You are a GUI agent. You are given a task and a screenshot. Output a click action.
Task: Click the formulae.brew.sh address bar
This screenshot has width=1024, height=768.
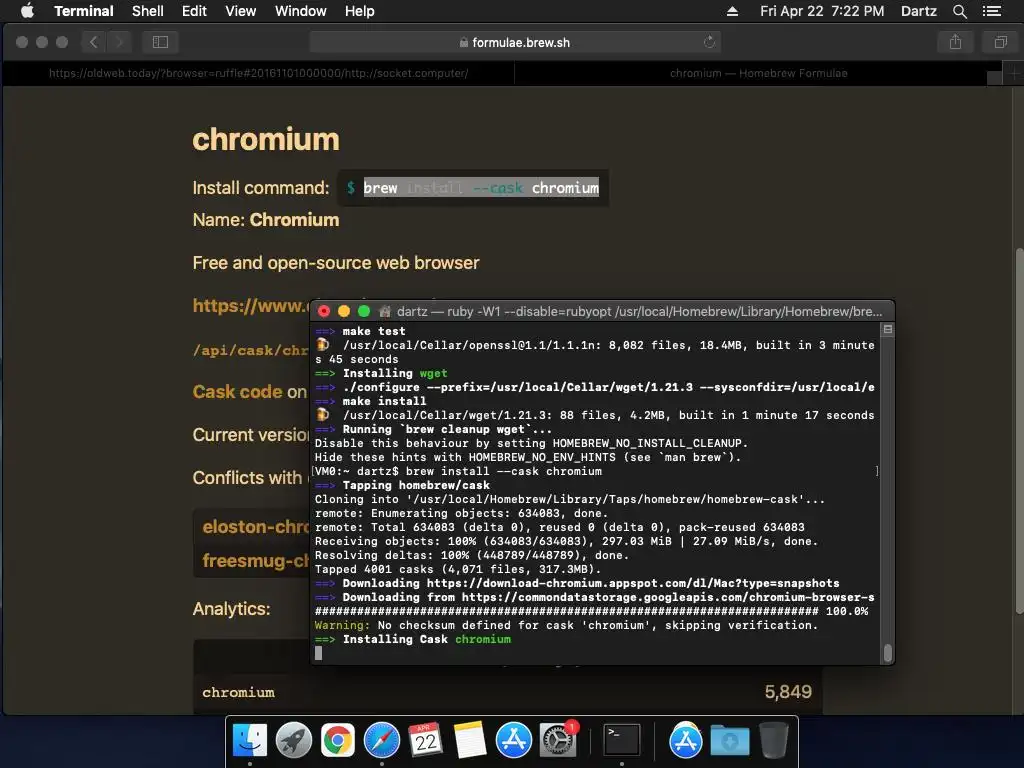[515, 42]
